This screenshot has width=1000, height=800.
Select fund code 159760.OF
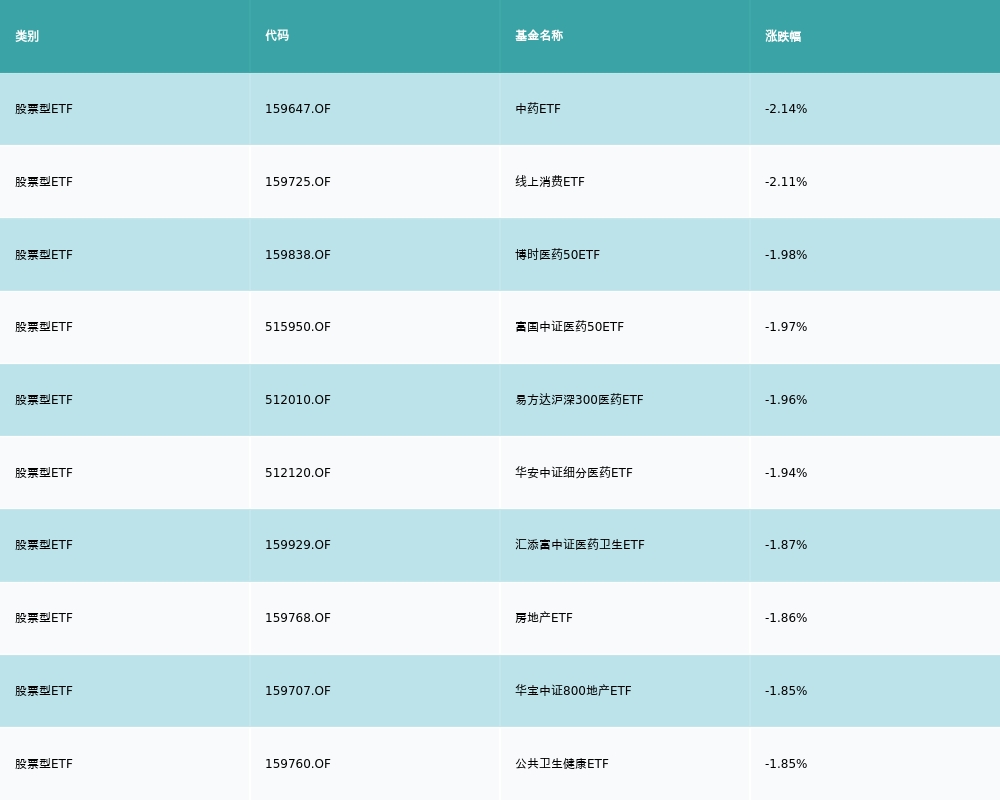click(298, 764)
